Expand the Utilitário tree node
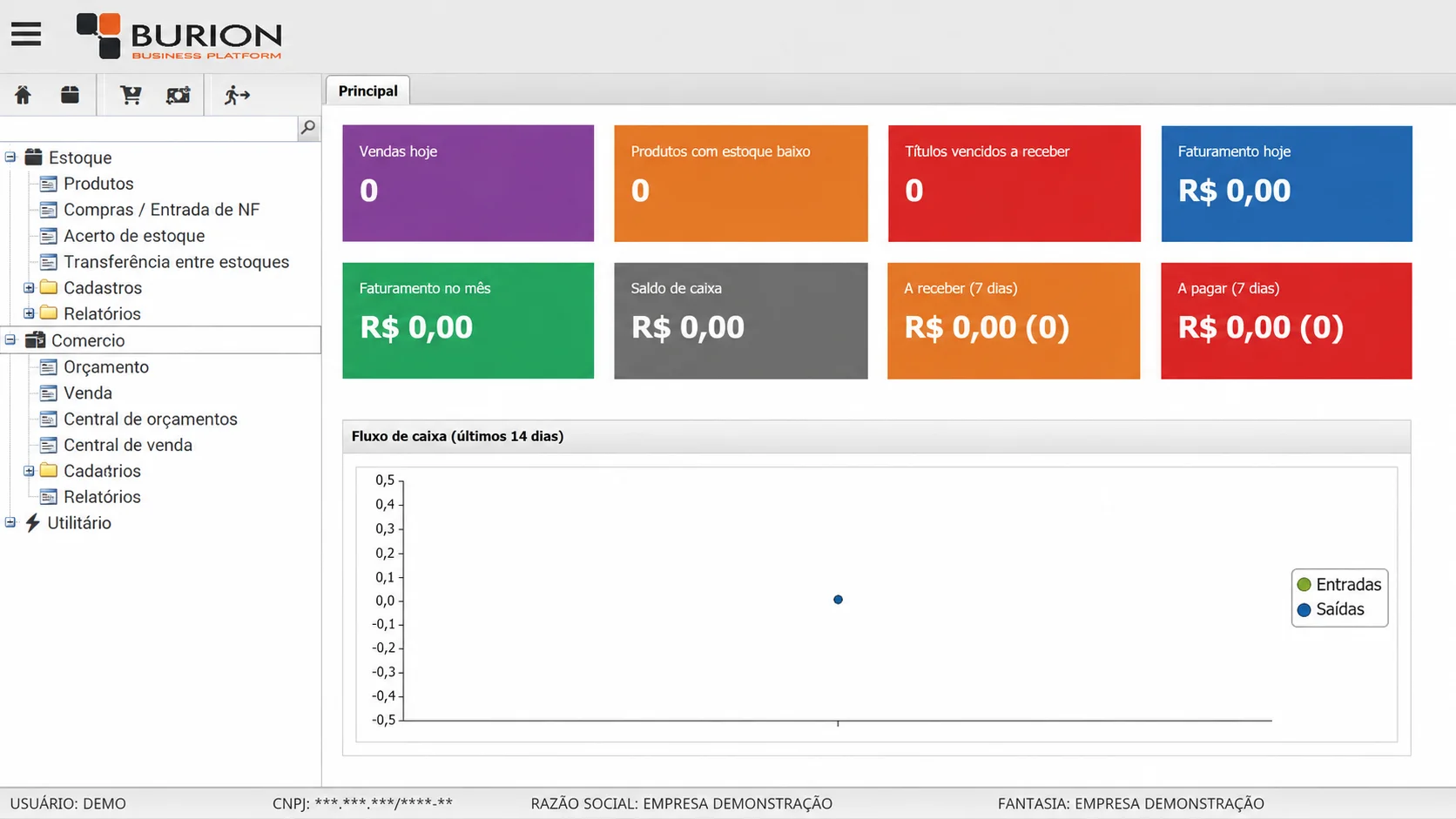1456x819 pixels. (x=10, y=523)
